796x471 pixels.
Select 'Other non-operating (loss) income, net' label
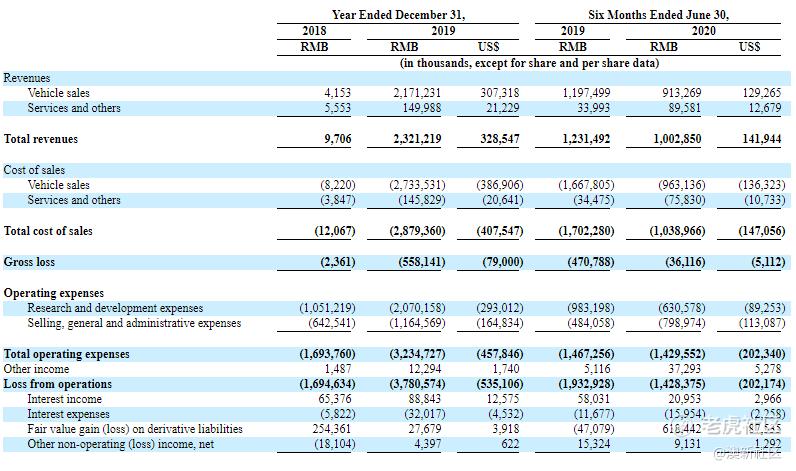click(x=121, y=444)
